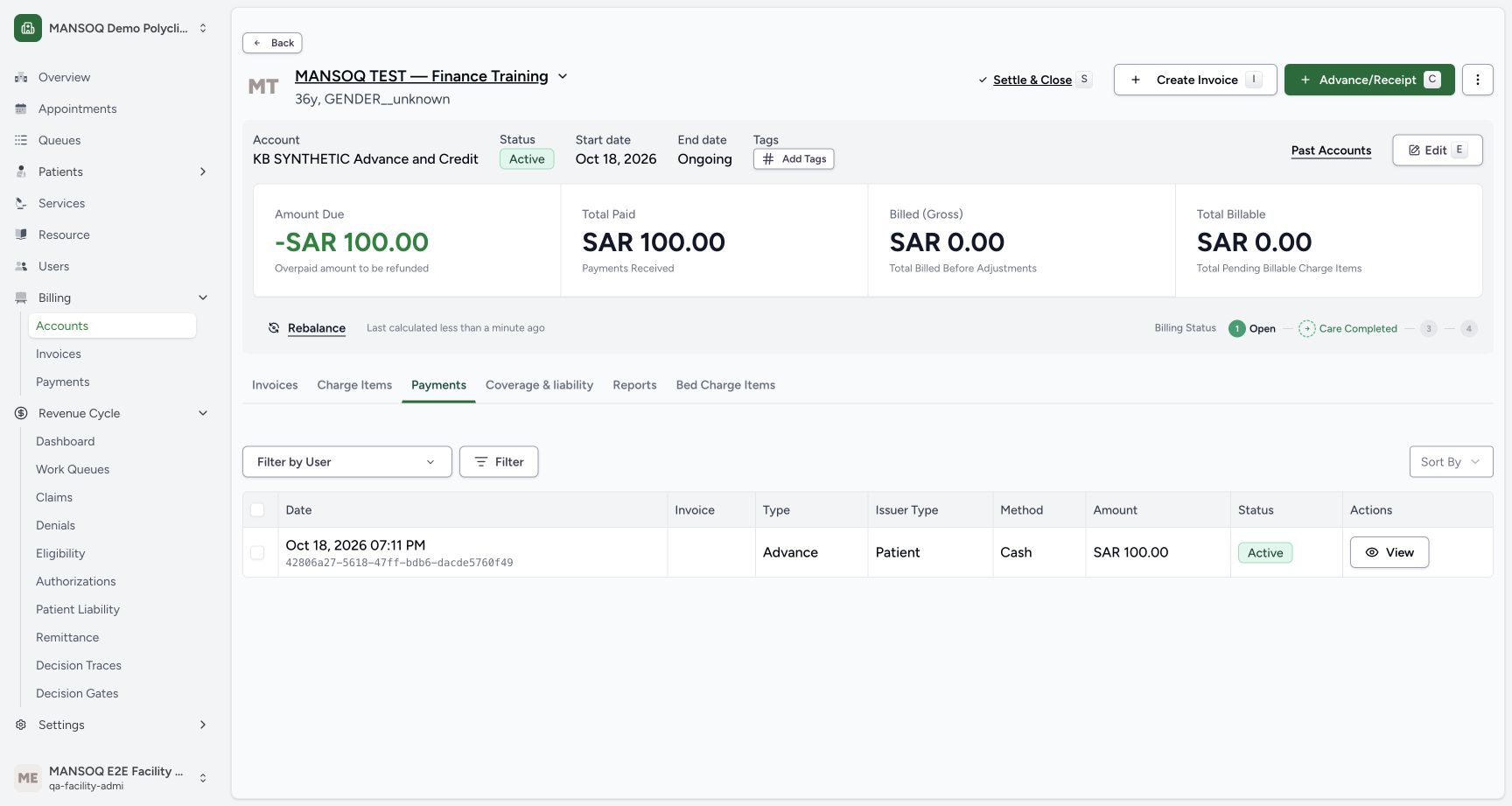Screen dimensions: 1512x806
Task: Check the Oct 18, 2026 payment row checkbox
Action: tap(257, 553)
